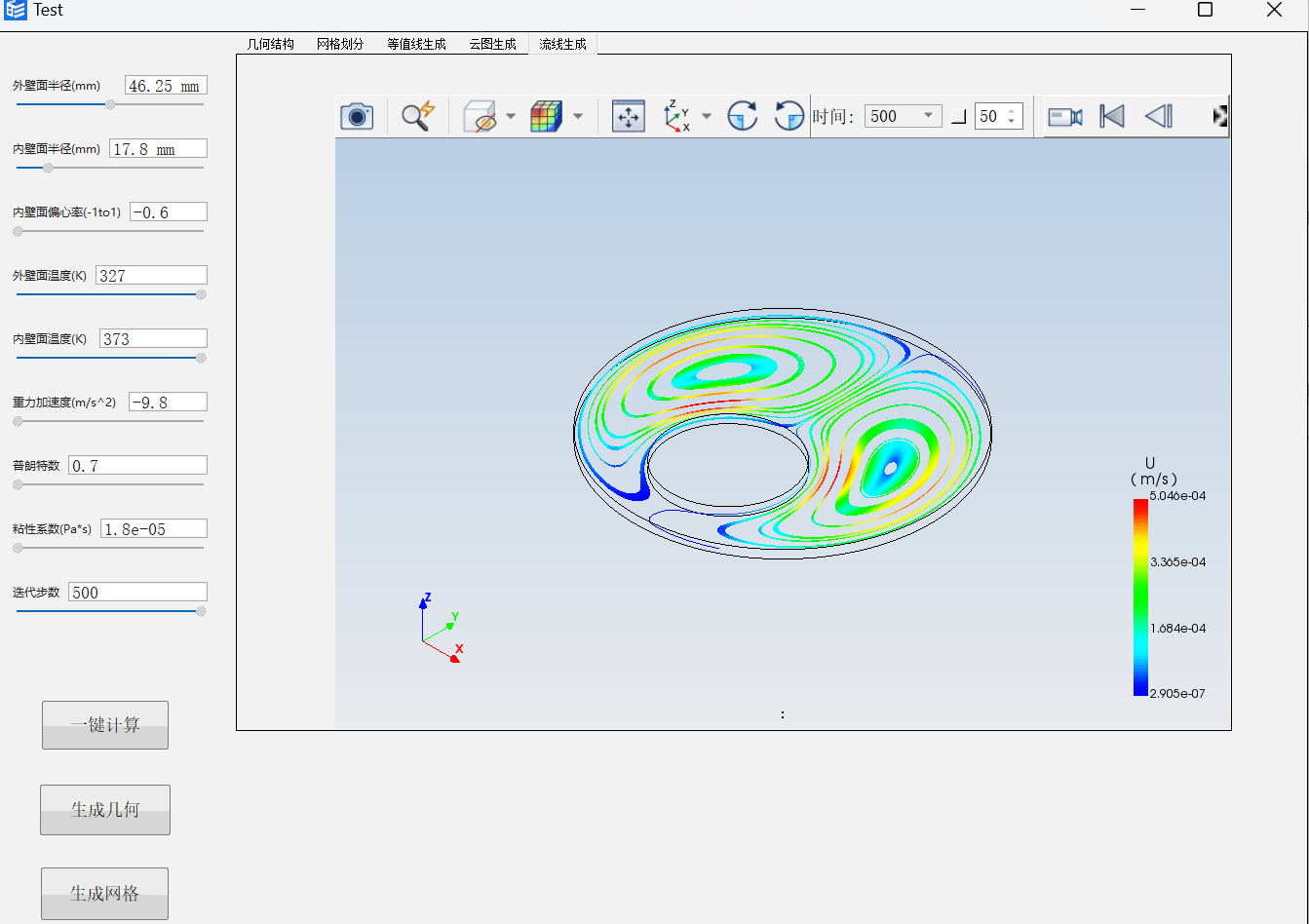Select the 流线生成 tab
Image resolution: width=1309 pixels, height=924 pixels.
563,44
